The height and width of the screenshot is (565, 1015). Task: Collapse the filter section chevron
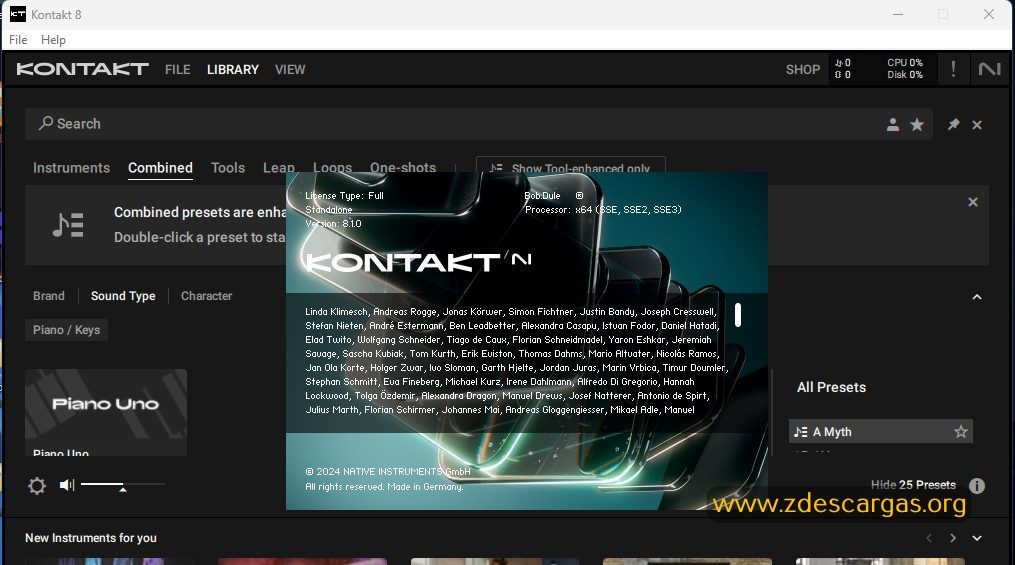click(x=977, y=297)
